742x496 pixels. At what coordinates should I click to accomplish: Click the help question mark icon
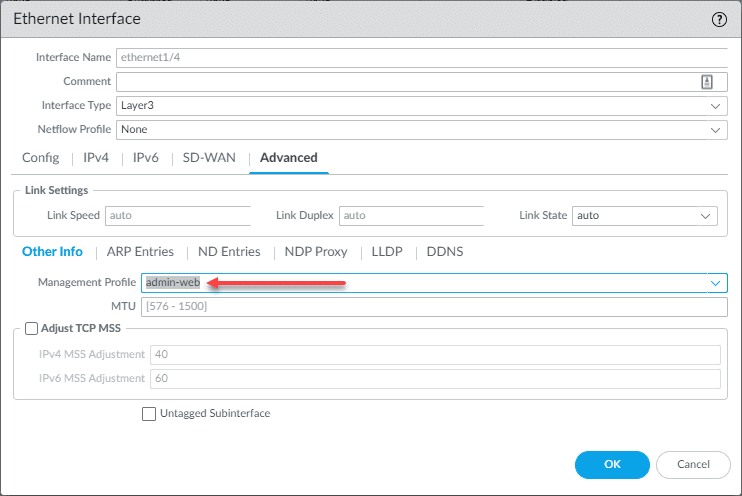[719, 19]
